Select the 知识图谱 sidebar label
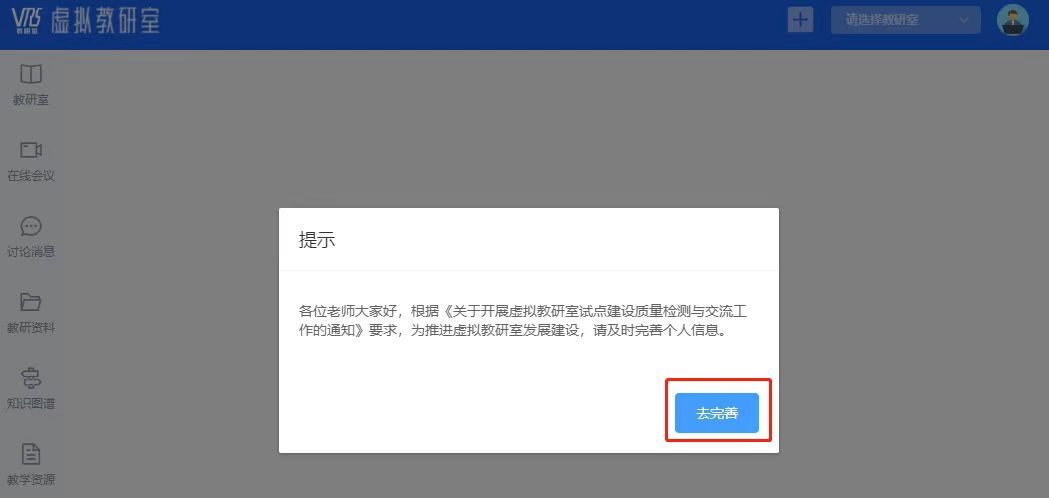Screen dimensions: 1049x498 [x=31, y=404]
